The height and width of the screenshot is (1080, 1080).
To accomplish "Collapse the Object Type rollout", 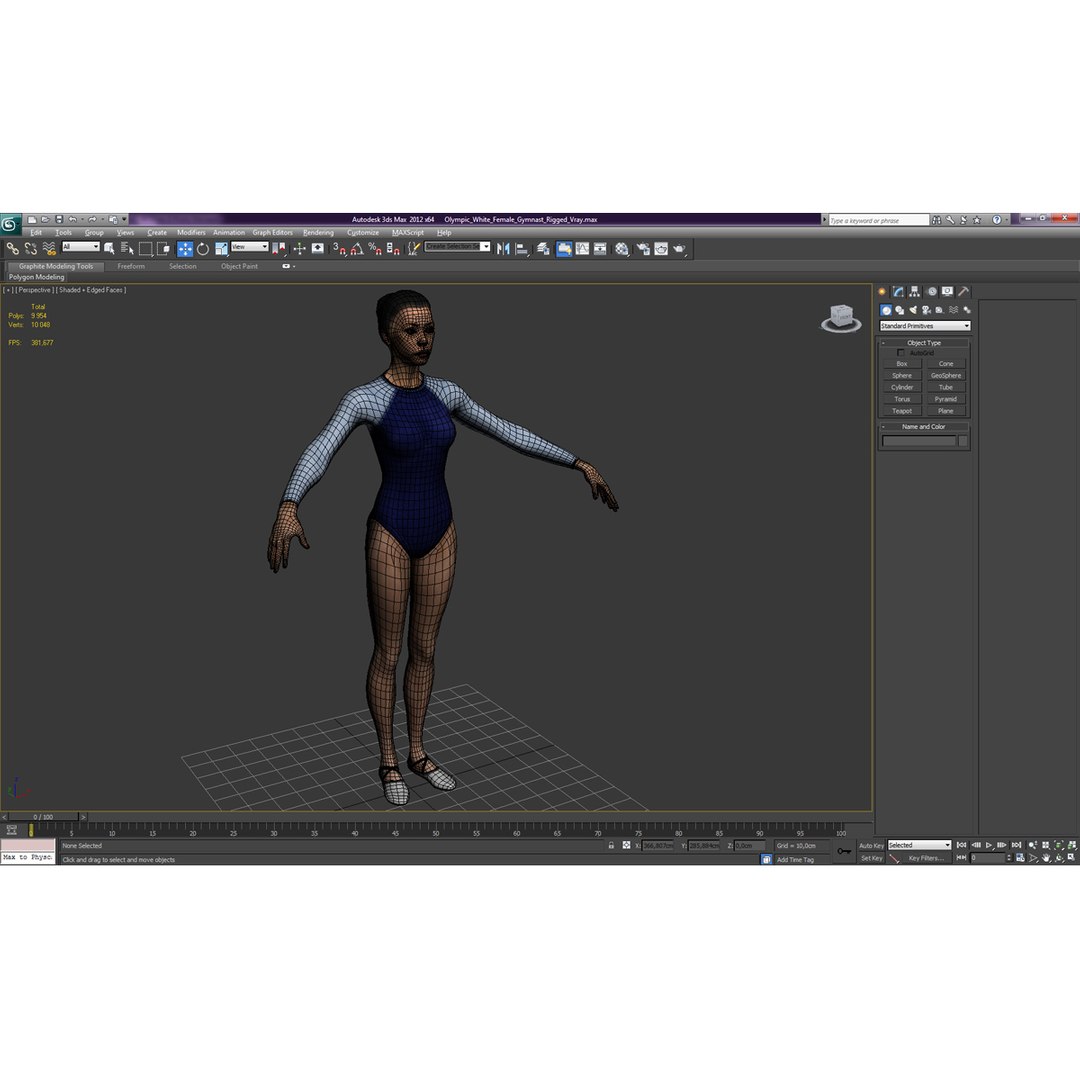I will [924, 343].
